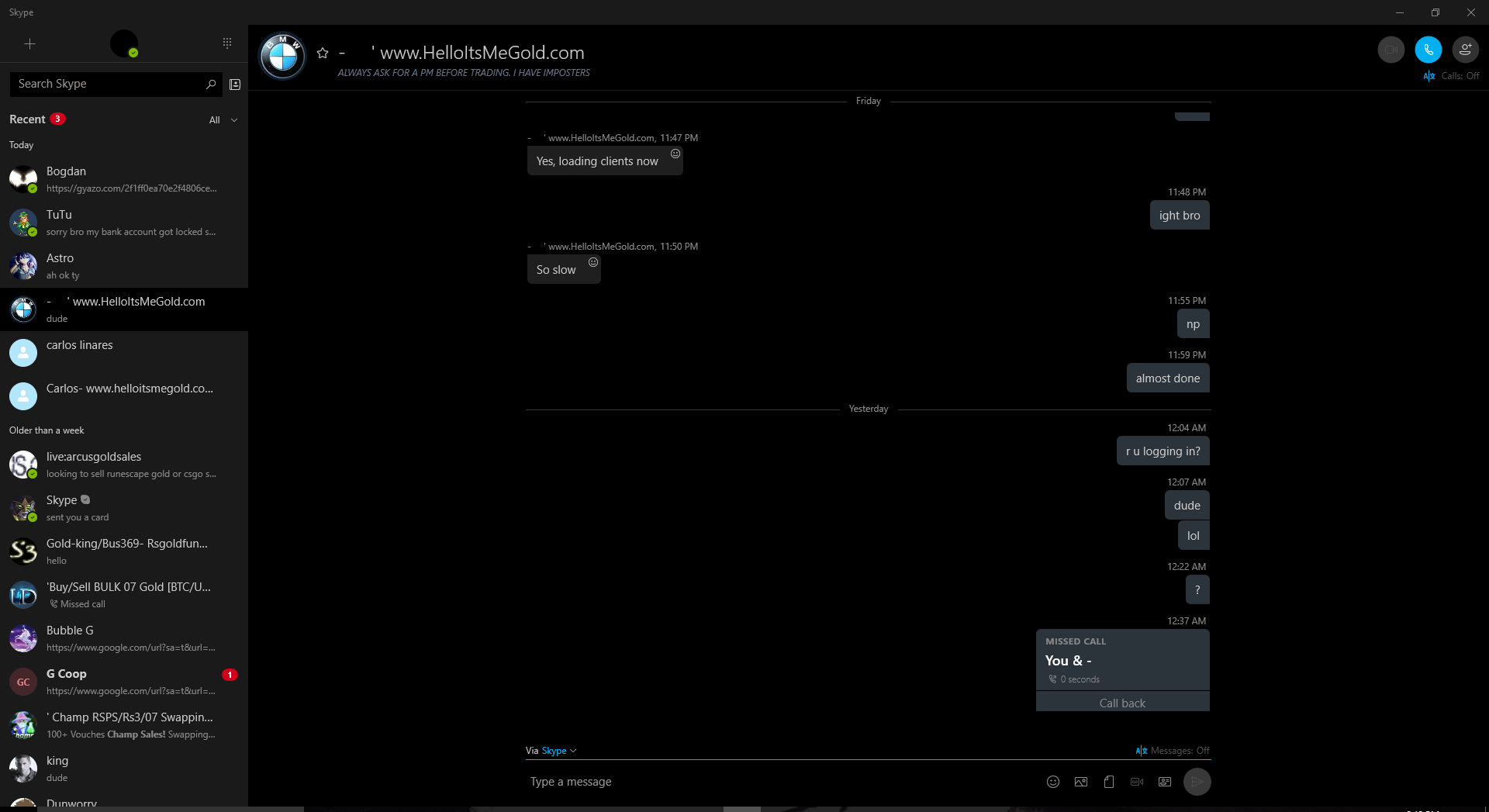Toggle message translation 'Messages: Off'
The image size is (1489, 812).
pos(1173,751)
